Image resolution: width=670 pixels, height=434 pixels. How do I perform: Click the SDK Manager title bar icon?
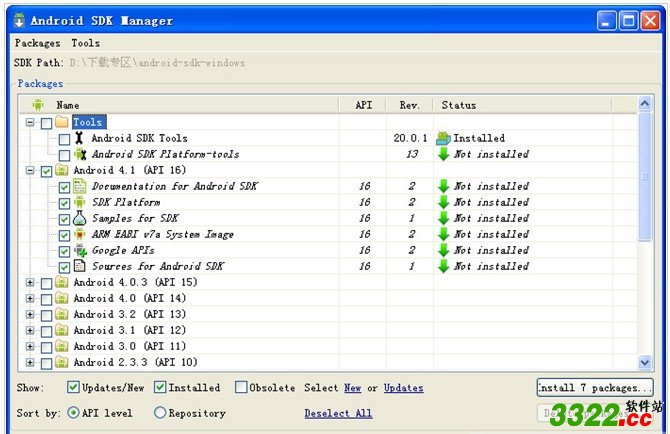19,20
